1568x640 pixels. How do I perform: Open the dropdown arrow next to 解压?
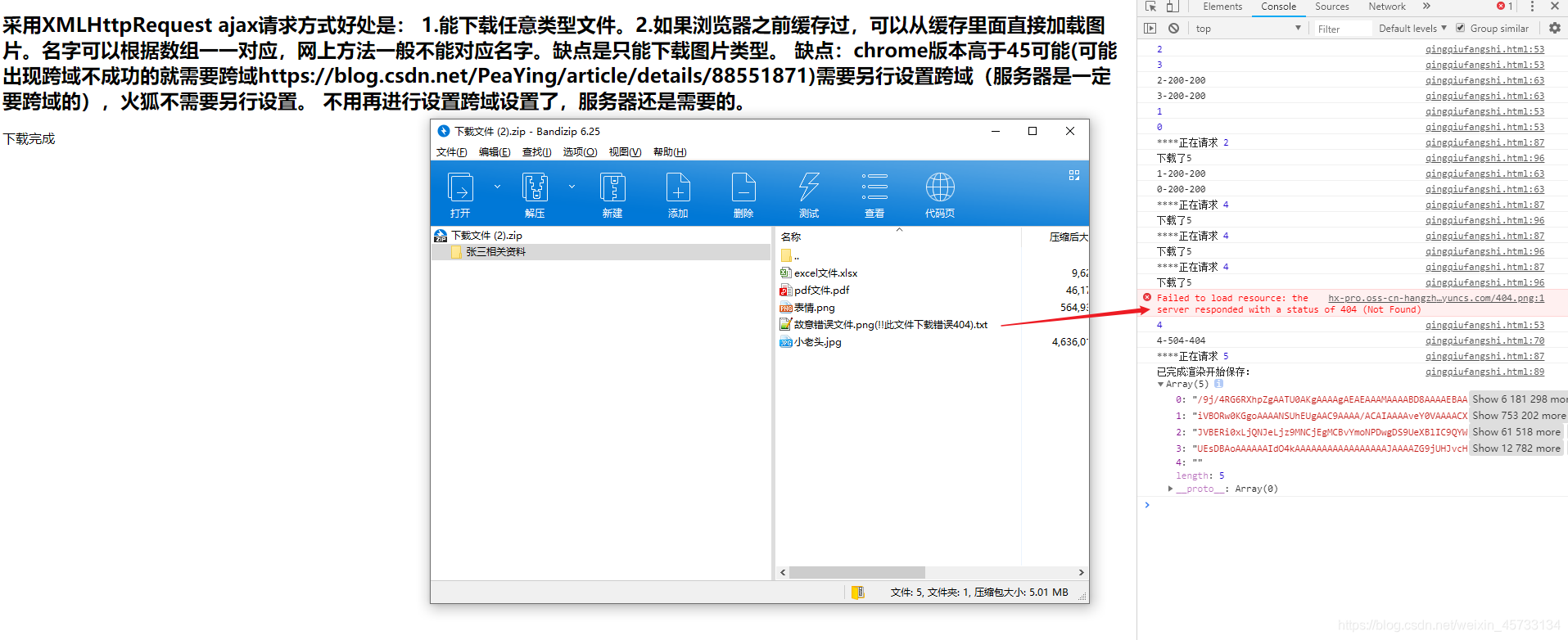[x=572, y=187]
